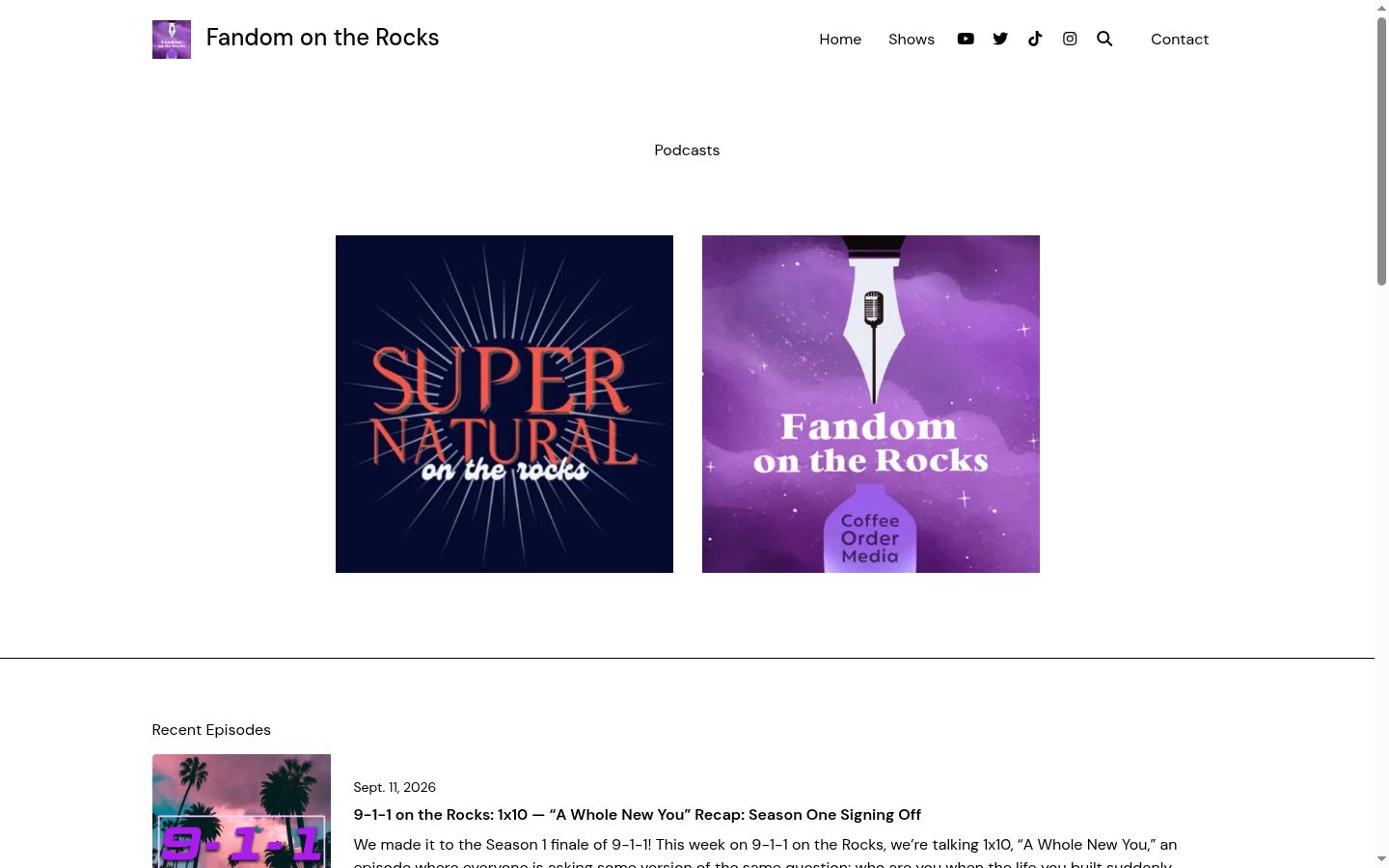The width and height of the screenshot is (1389, 868).
Task: Click the scrollbar up arrow
Action: 1381,8
